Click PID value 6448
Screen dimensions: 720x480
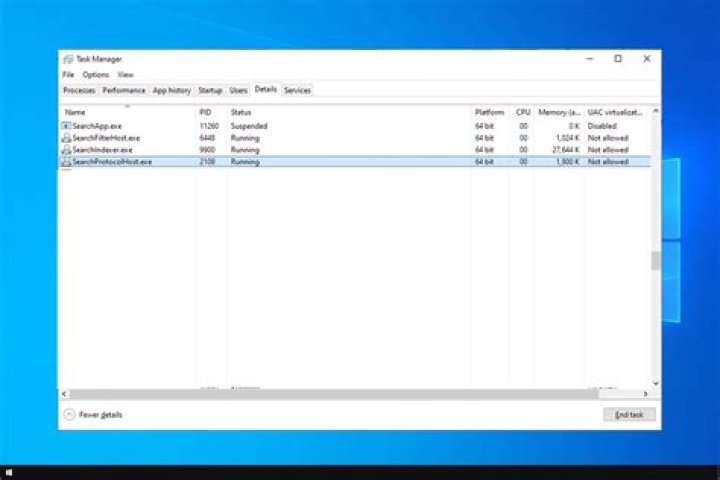tap(207, 138)
